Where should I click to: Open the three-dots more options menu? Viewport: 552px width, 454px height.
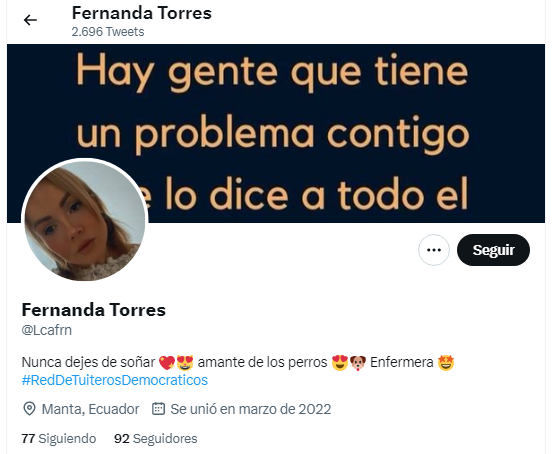tap(434, 250)
